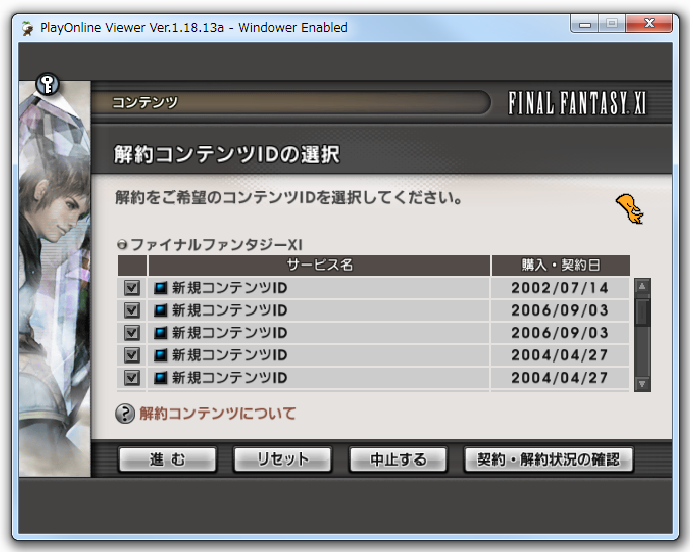The height and width of the screenshot is (552, 690).
Task: Click the question mark help icon
Action: pyautogui.click(x=125, y=413)
